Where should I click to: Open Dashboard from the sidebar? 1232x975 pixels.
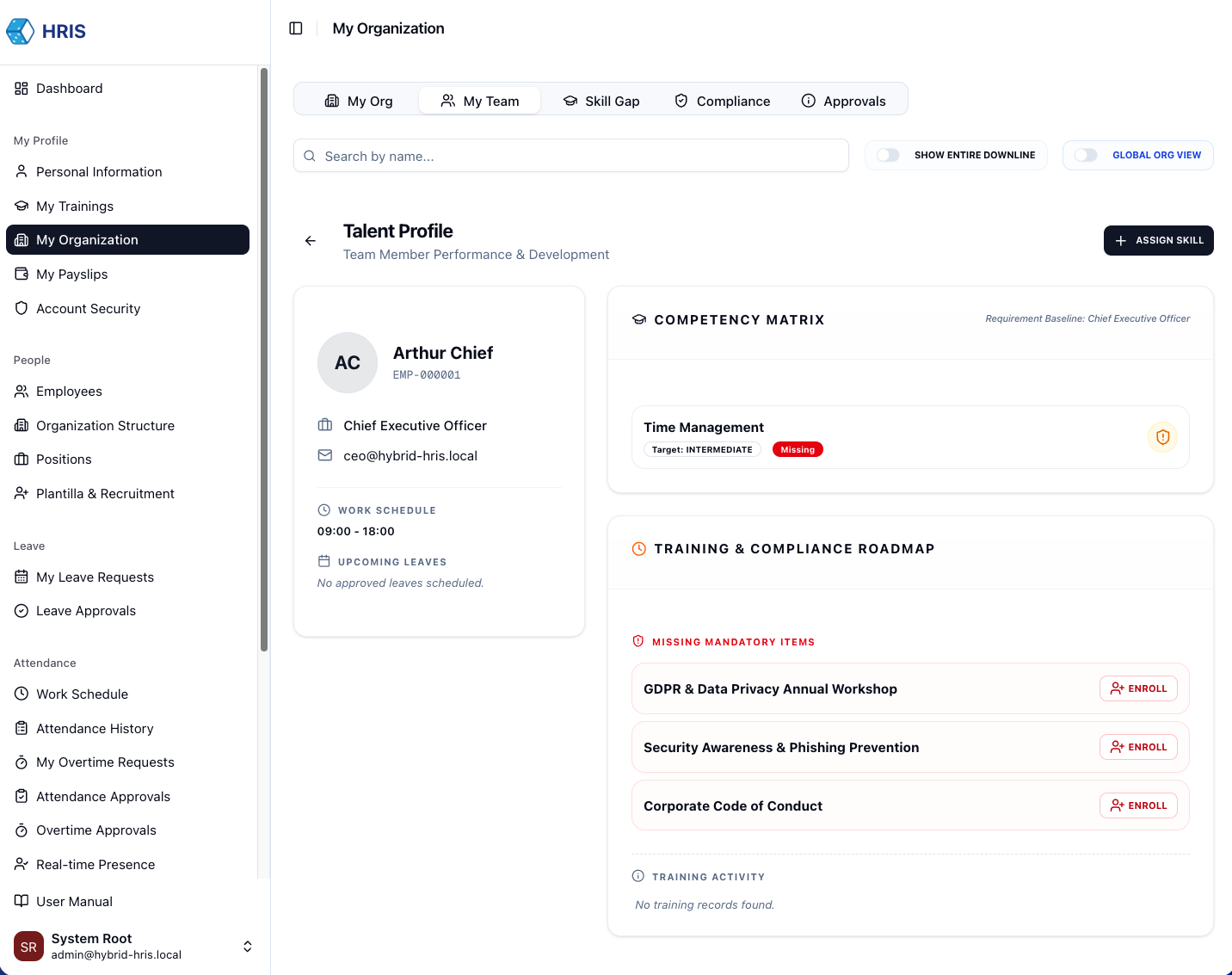tap(69, 89)
